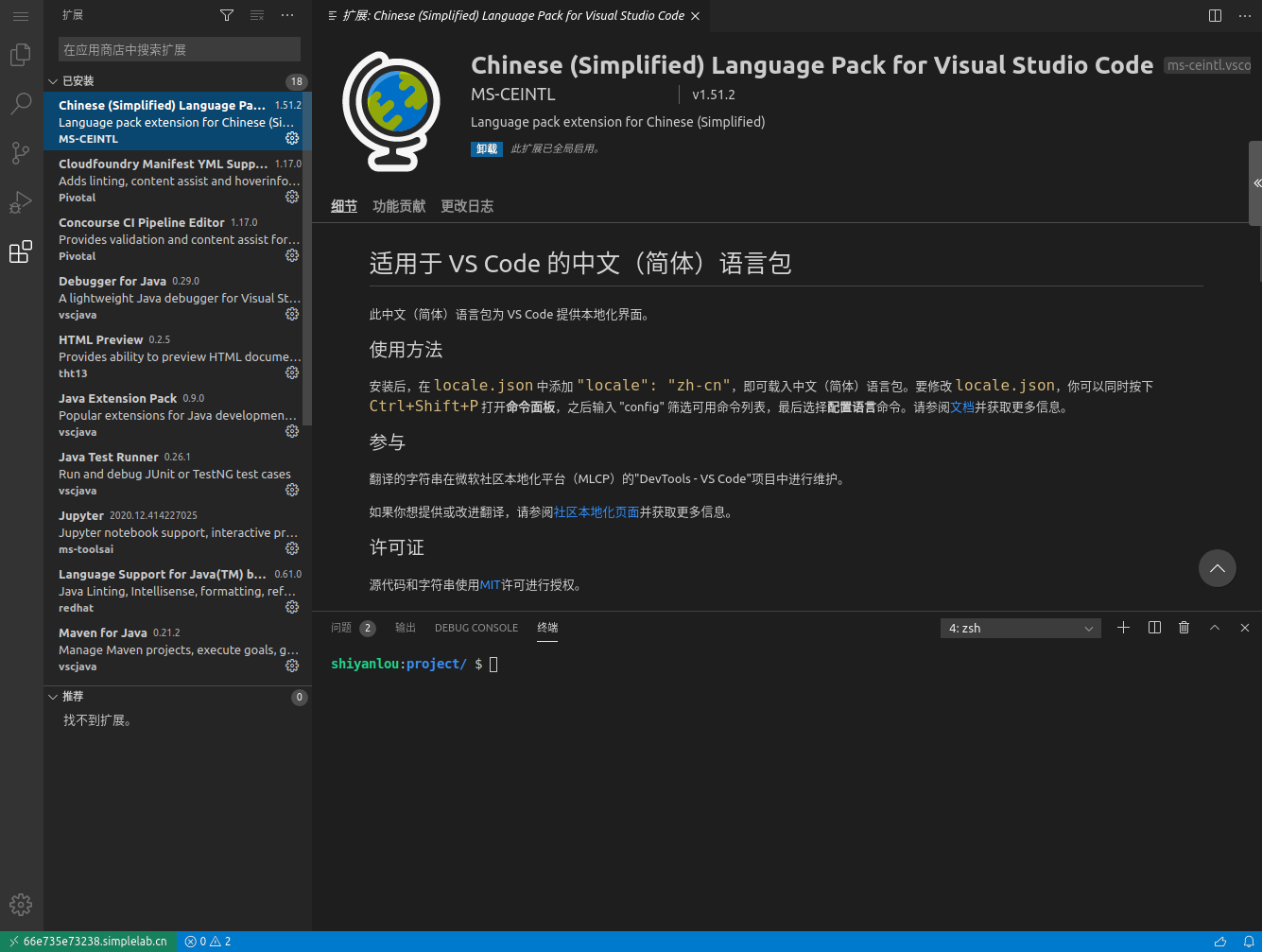The width and height of the screenshot is (1262, 952).
Task: Click the extensions list scrollbar
Action: [306, 259]
